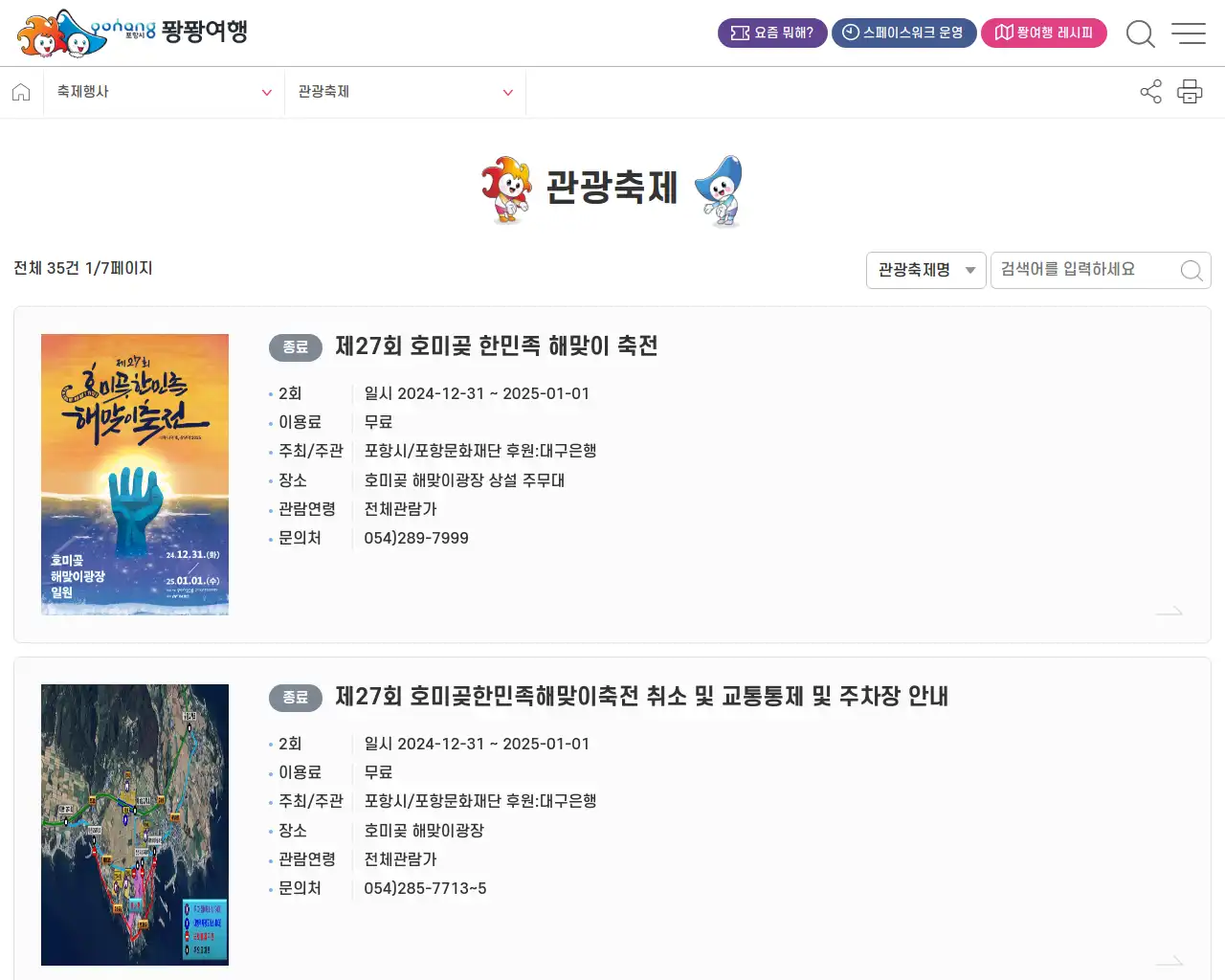Open the share icon next to the print icon
The image size is (1225, 980).
(1150, 92)
